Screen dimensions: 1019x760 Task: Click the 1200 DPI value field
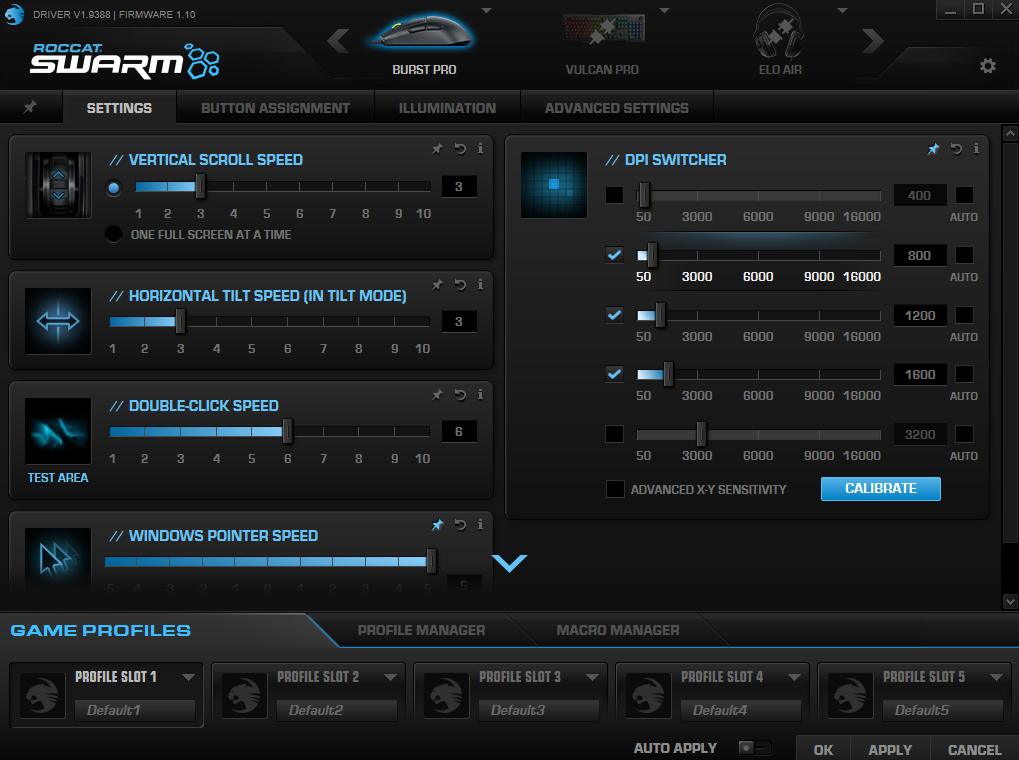click(920, 315)
